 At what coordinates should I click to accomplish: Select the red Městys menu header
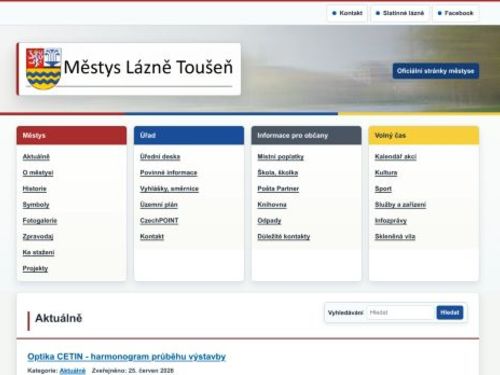click(71, 135)
